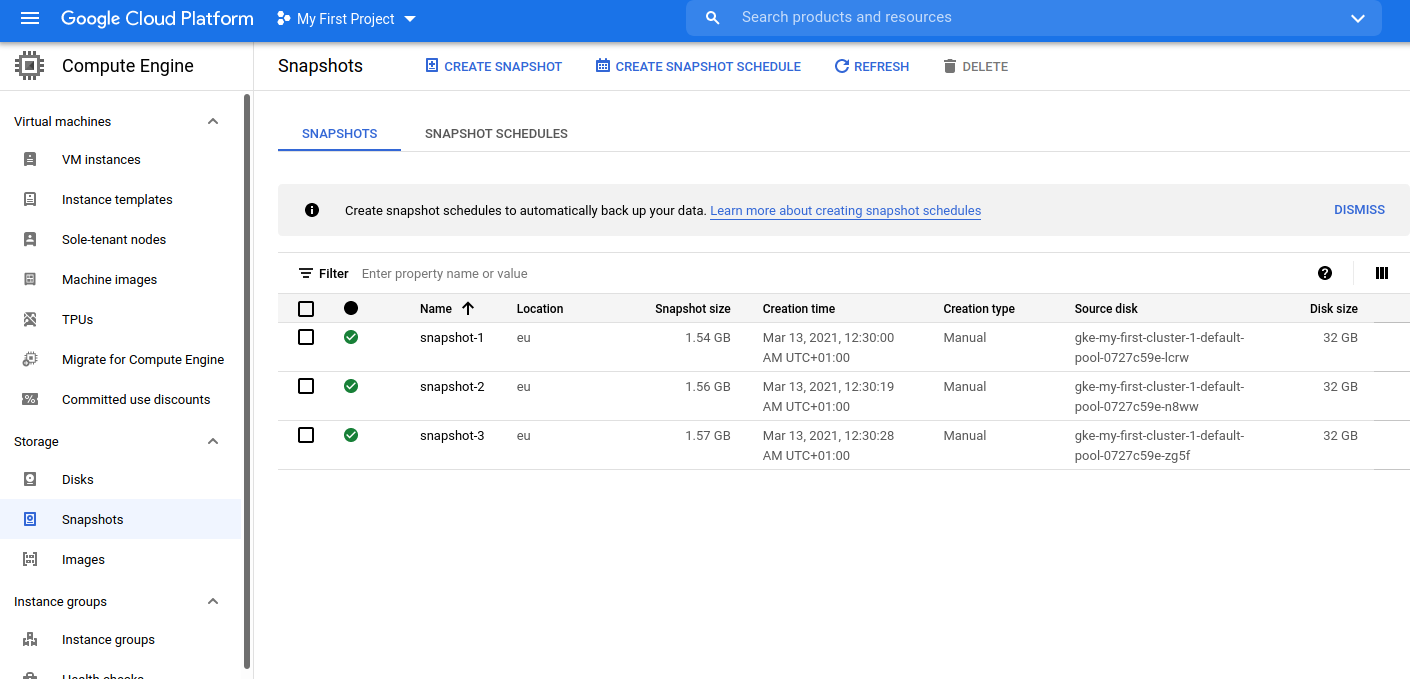
Task: Click the help question mark icon
Action: pyautogui.click(x=1325, y=273)
